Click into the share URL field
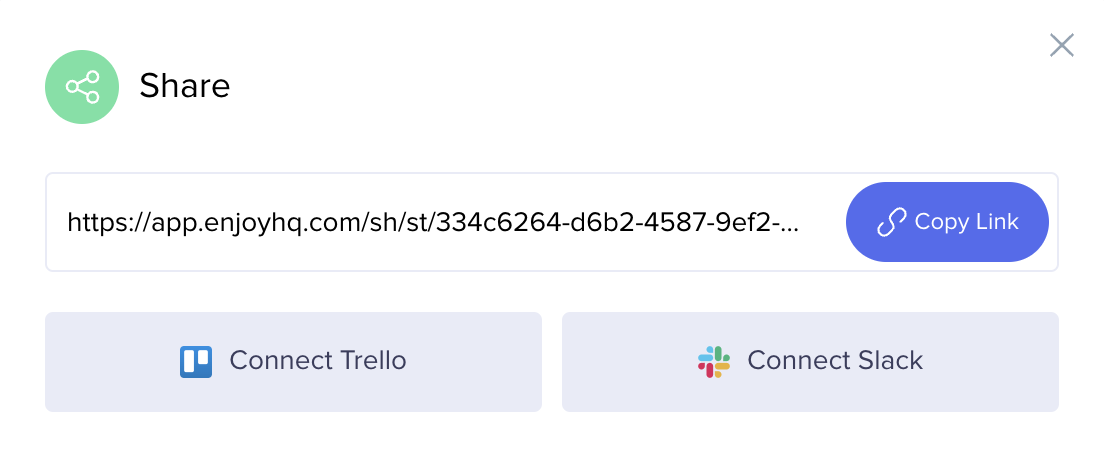 tap(440, 223)
